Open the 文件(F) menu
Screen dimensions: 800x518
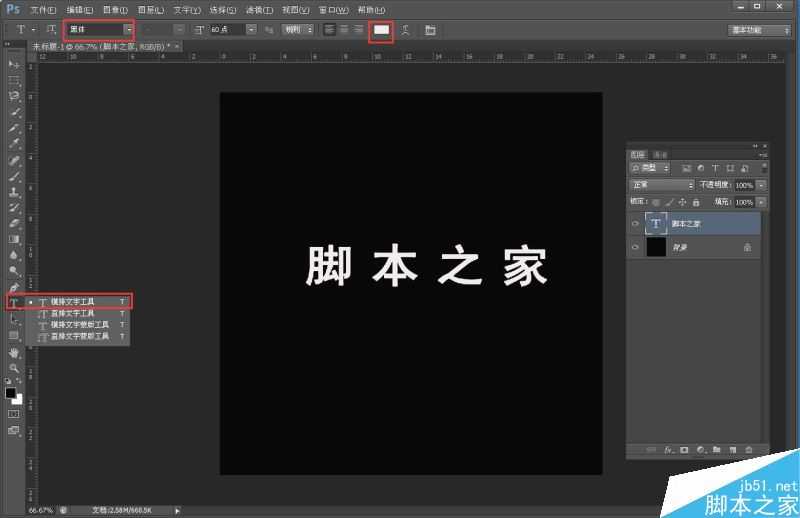click(x=42, y=10)
